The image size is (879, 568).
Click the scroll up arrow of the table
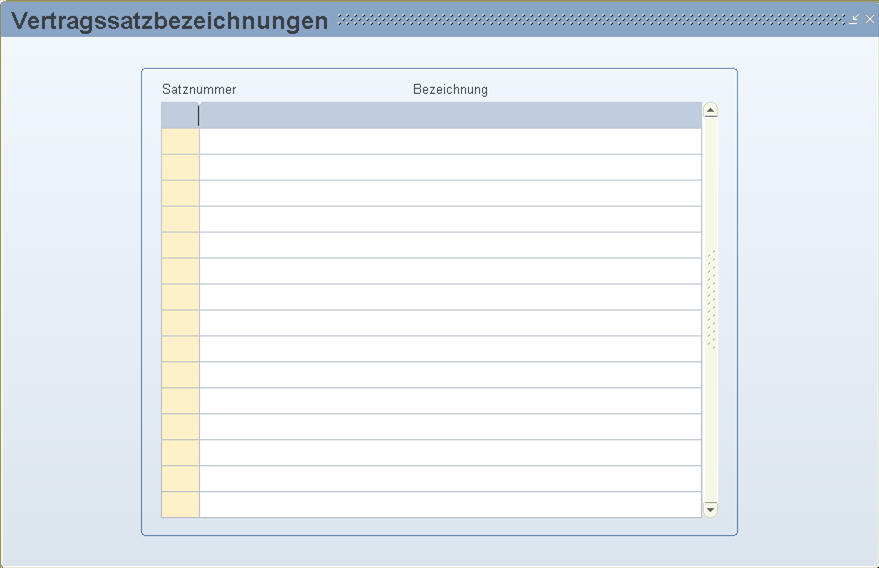(x=711, y=111)
